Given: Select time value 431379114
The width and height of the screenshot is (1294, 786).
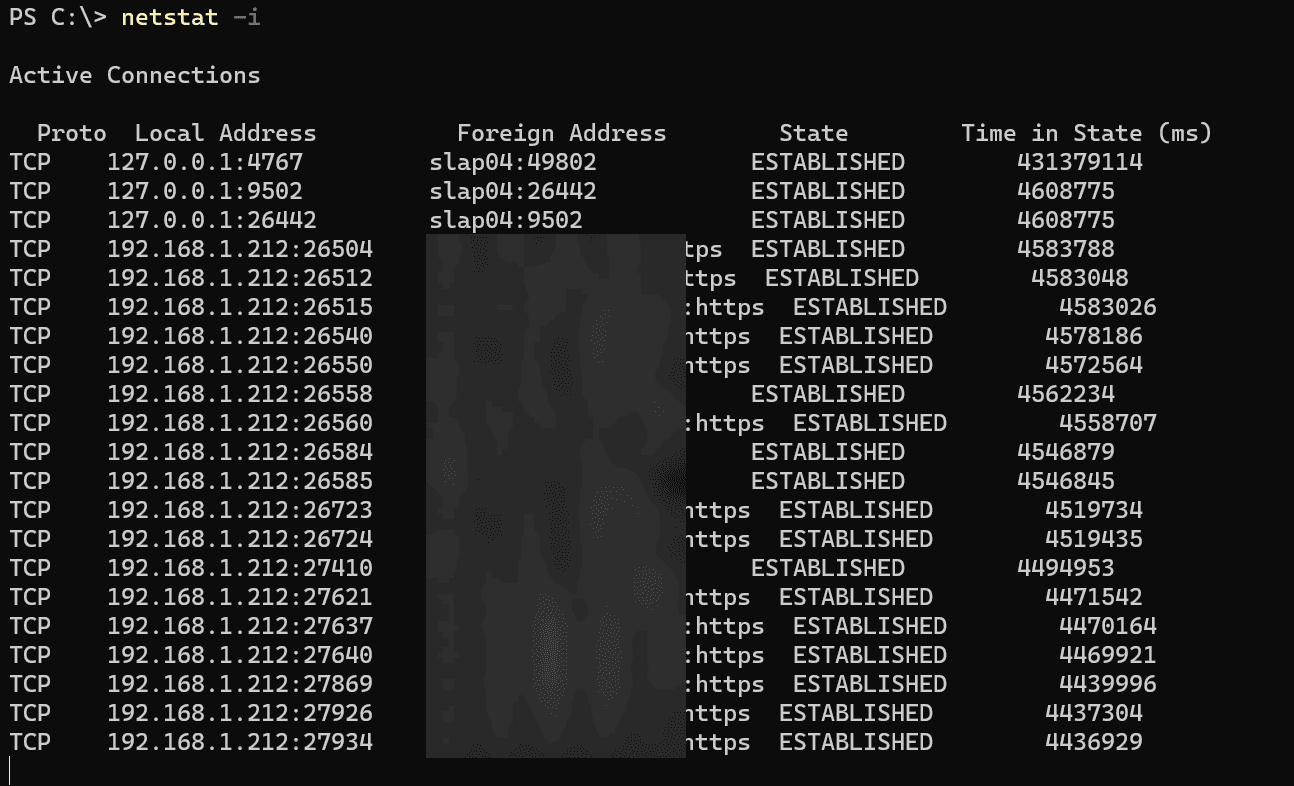Looking at the screenshot, I should [1080, 162].
